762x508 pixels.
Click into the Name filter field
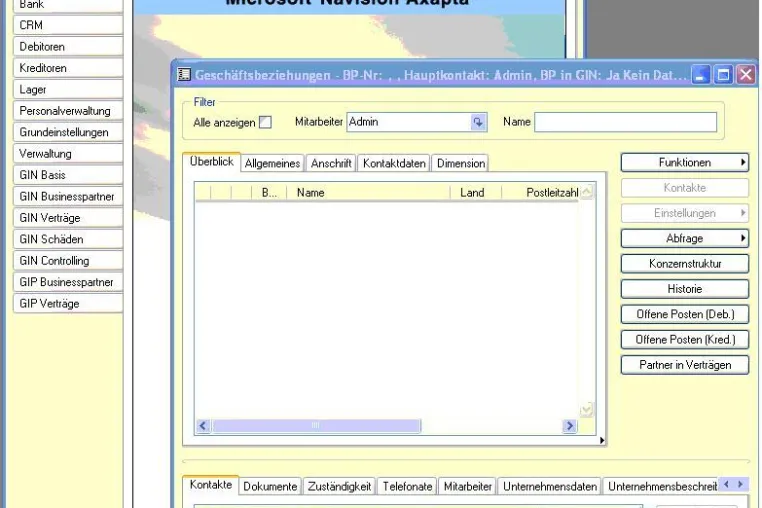[x=625, y=122]
